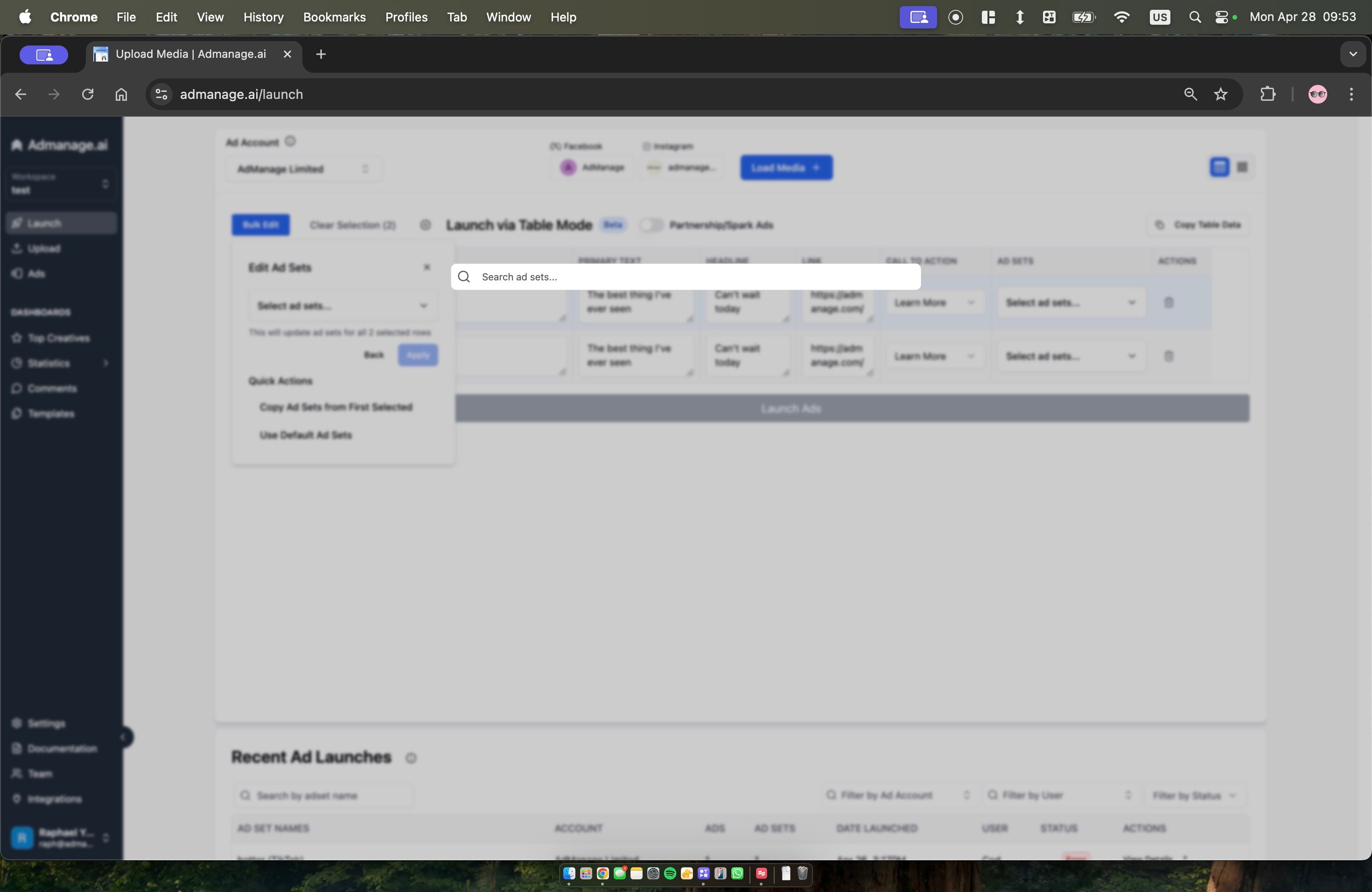Delete first row with trash icon

[x=1169, y=302]
